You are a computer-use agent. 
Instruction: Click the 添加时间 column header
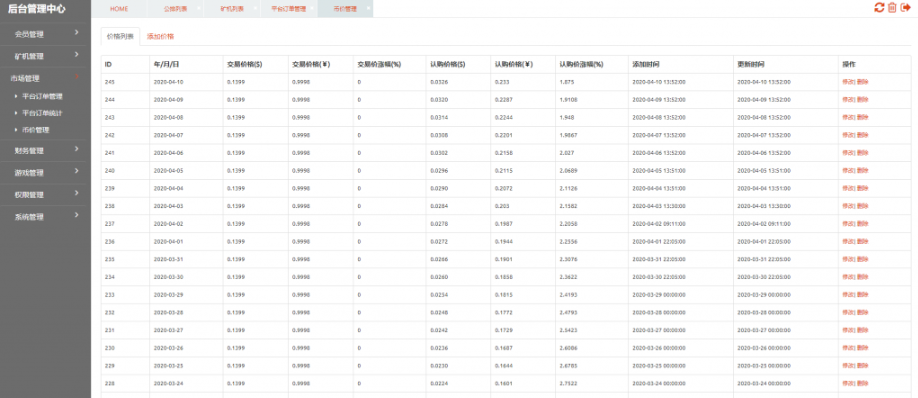pyautogui.click(x=646, y=64)
